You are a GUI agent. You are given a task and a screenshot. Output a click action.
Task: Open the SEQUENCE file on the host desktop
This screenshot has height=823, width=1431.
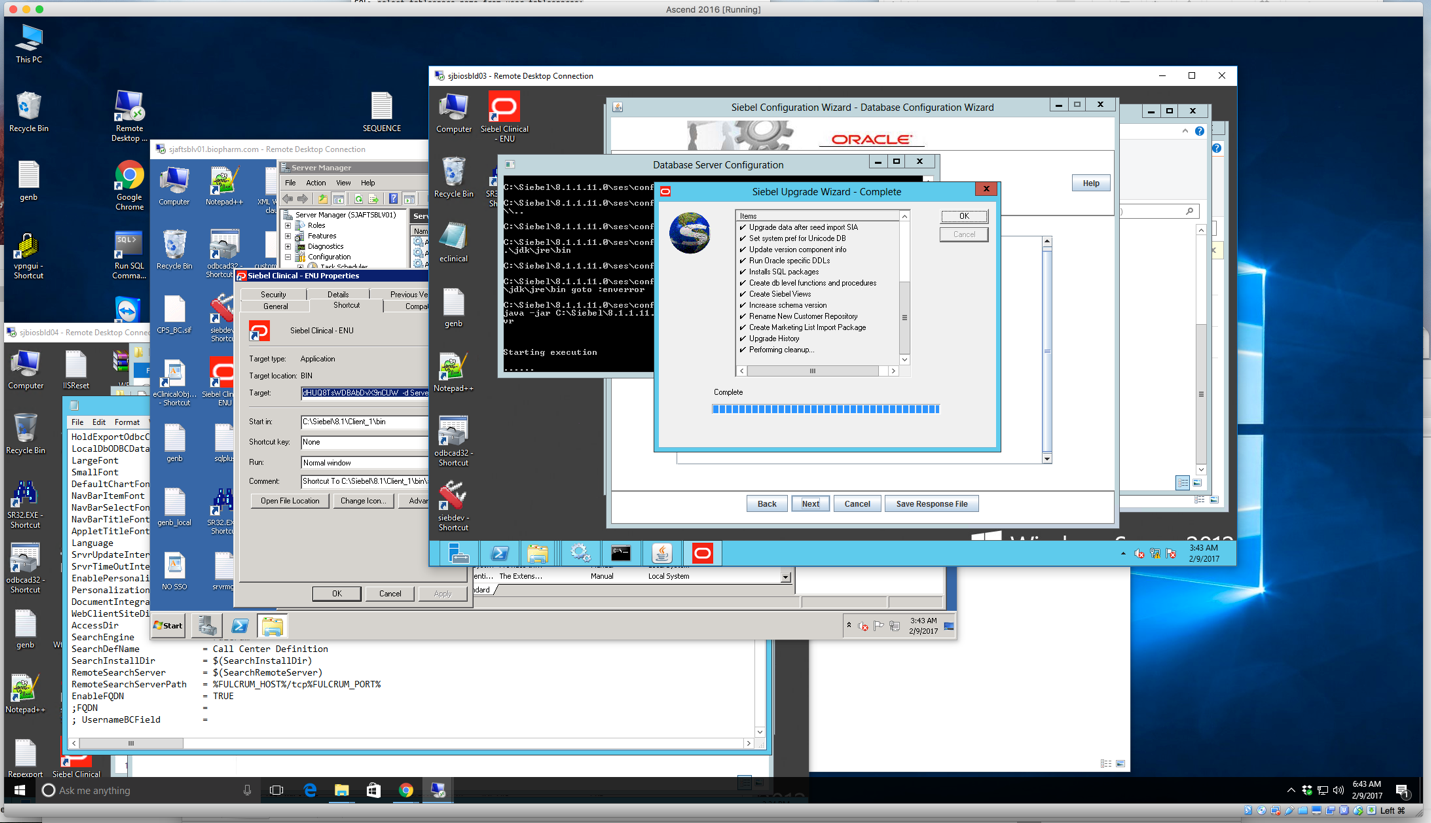click(x=381, y=112)
